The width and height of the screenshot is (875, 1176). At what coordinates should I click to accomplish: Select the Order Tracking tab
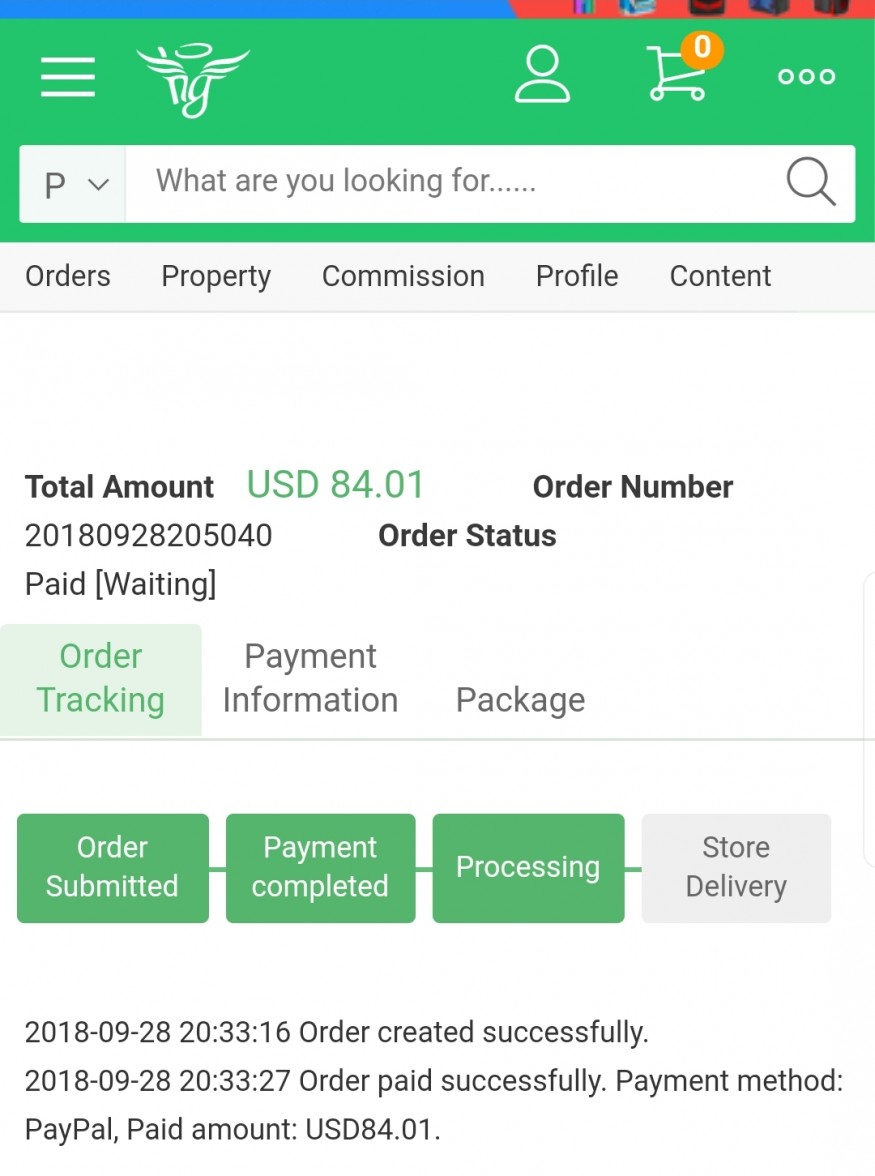pyautogui.click(x=101, y=679)
